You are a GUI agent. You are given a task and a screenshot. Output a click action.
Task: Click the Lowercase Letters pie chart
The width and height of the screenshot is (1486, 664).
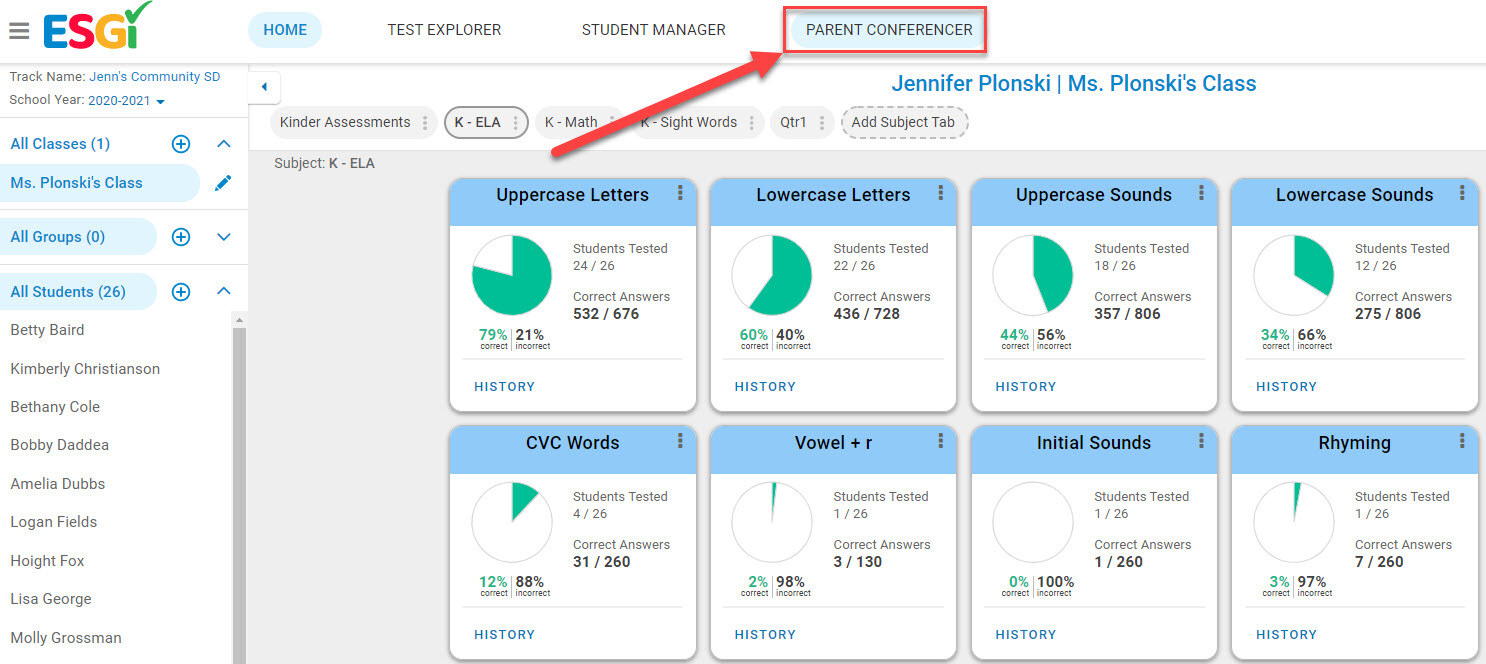point(772,276)
